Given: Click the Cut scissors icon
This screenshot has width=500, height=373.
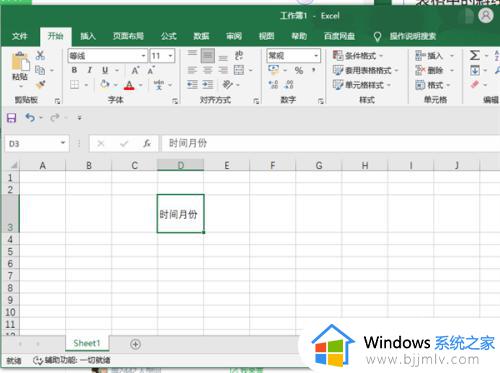Looking at the screenshot, I should (x=40, y=55).
